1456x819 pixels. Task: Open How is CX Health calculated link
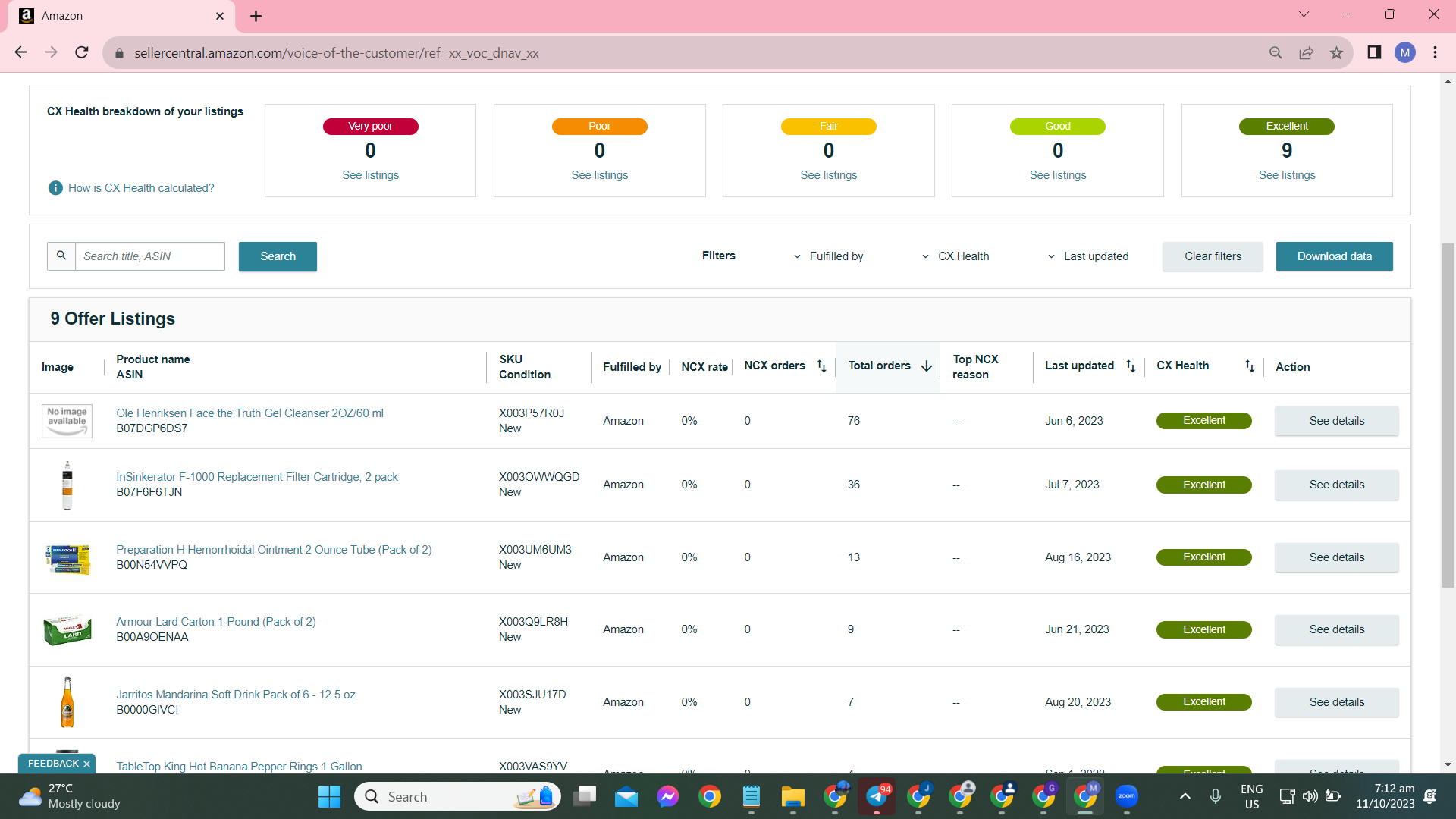(x=141, y=188)
